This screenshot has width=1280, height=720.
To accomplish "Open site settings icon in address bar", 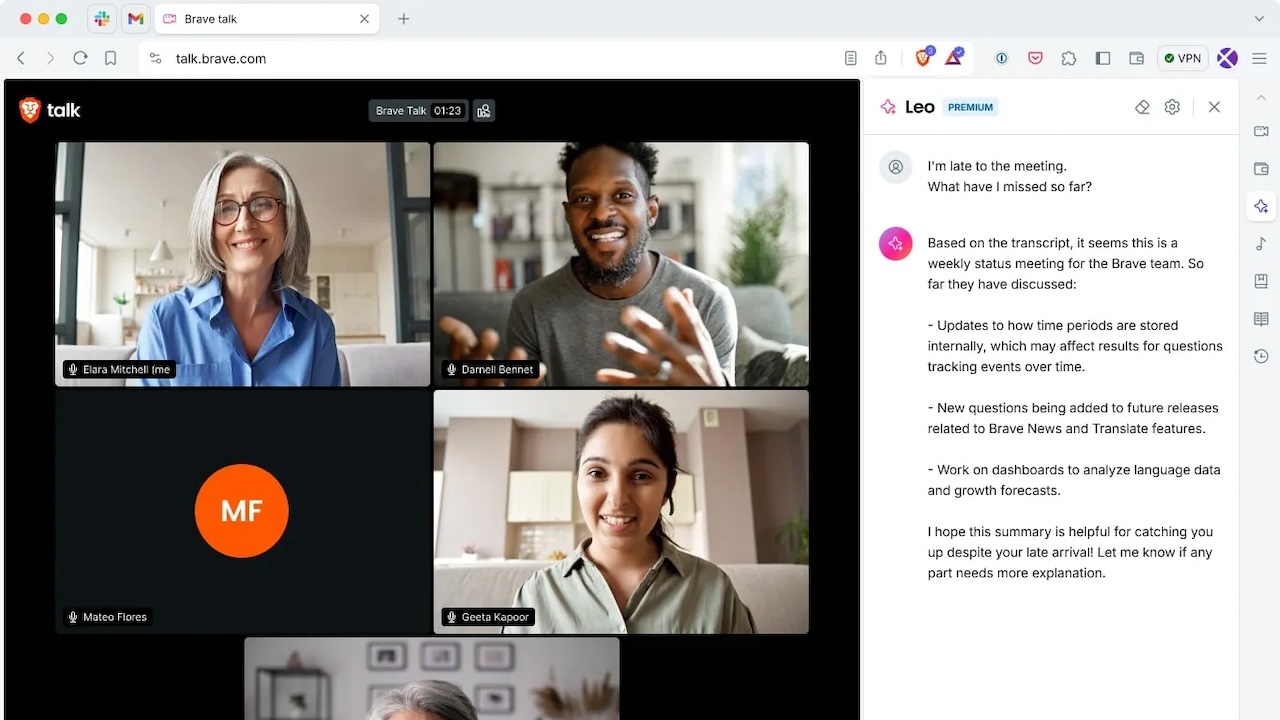I will (155, 59).
